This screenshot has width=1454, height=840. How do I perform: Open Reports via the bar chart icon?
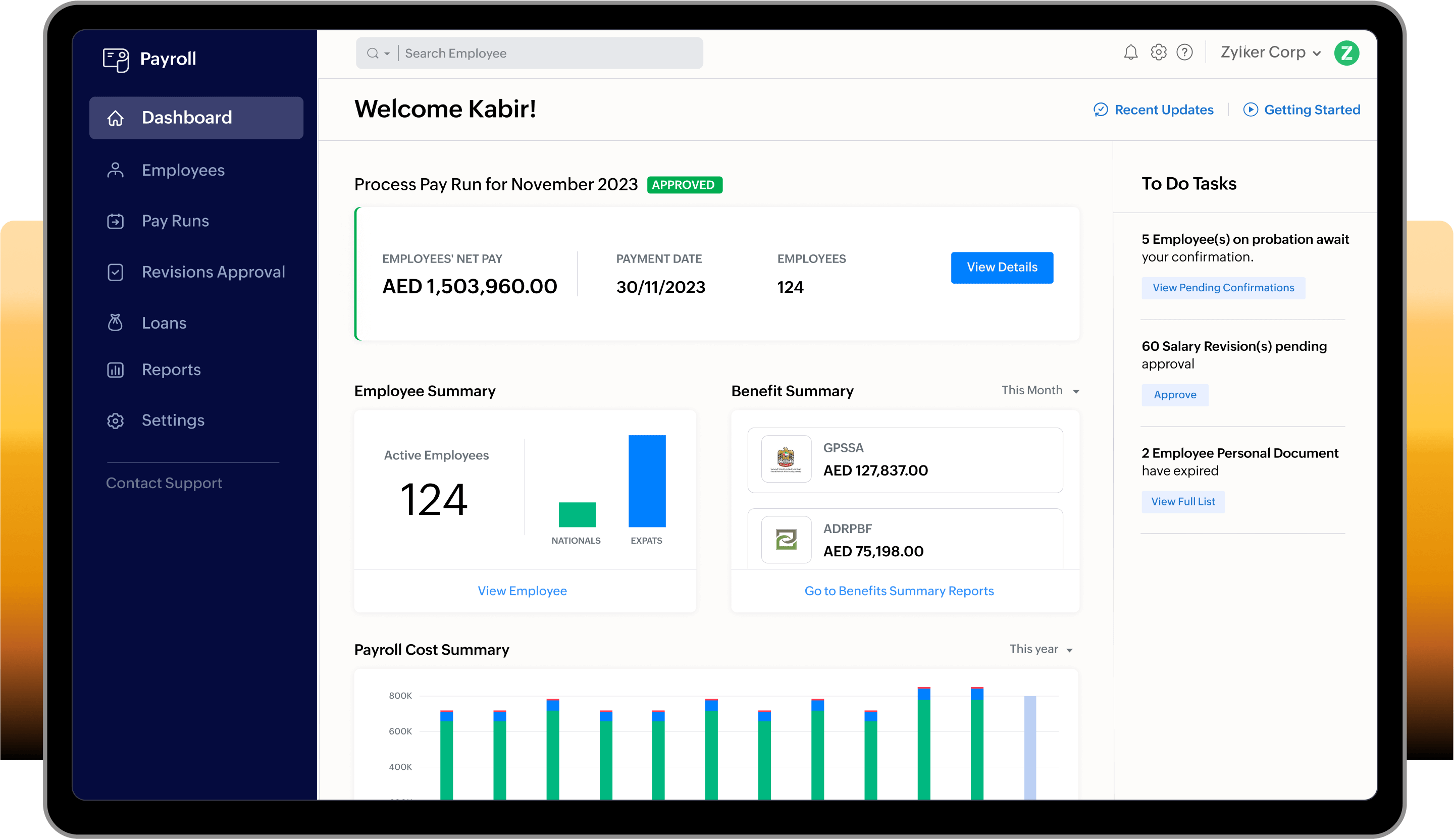coord(116,370)
